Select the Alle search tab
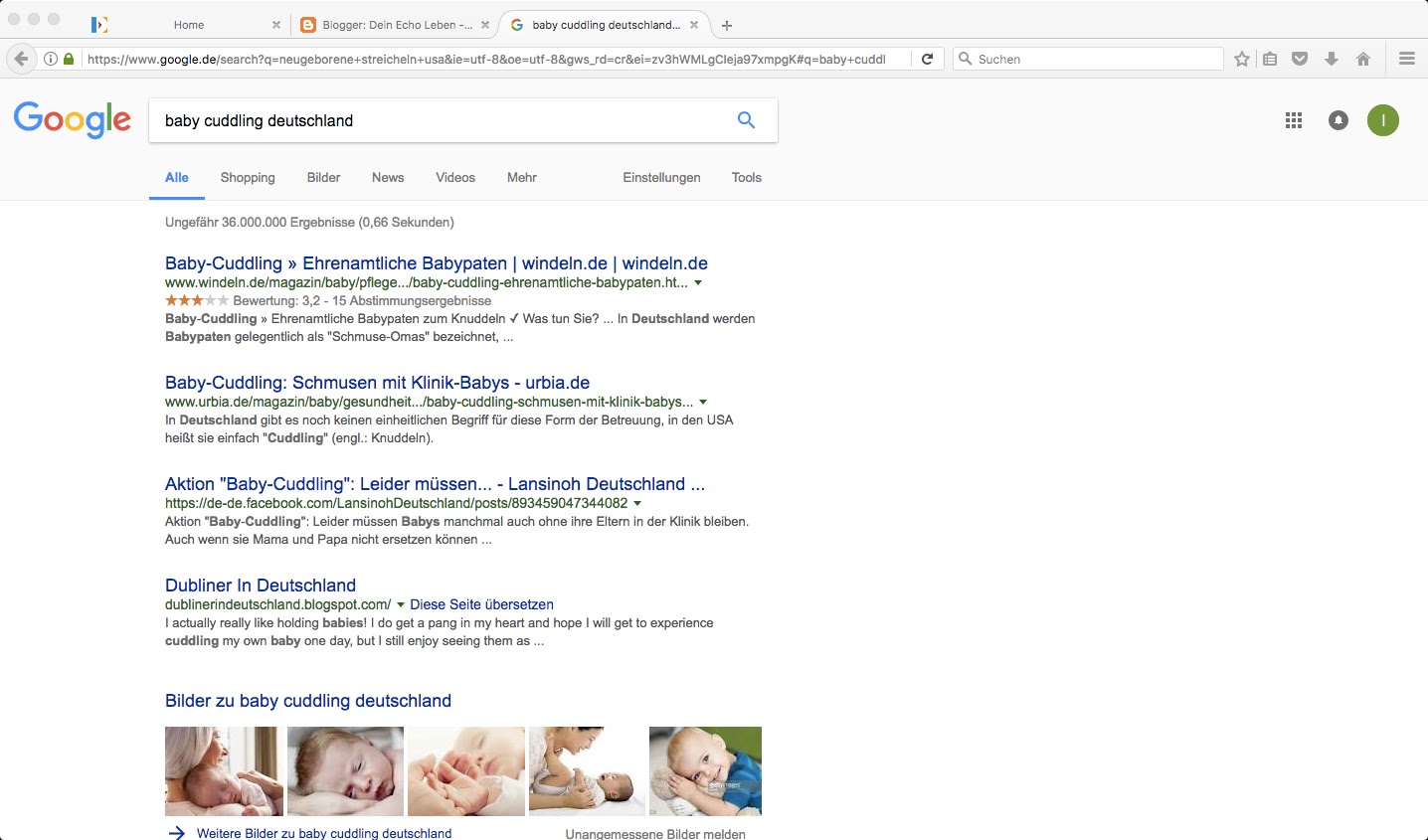Image resolution: width=1428 pixels, height=840 pixels. coord(177,177)
